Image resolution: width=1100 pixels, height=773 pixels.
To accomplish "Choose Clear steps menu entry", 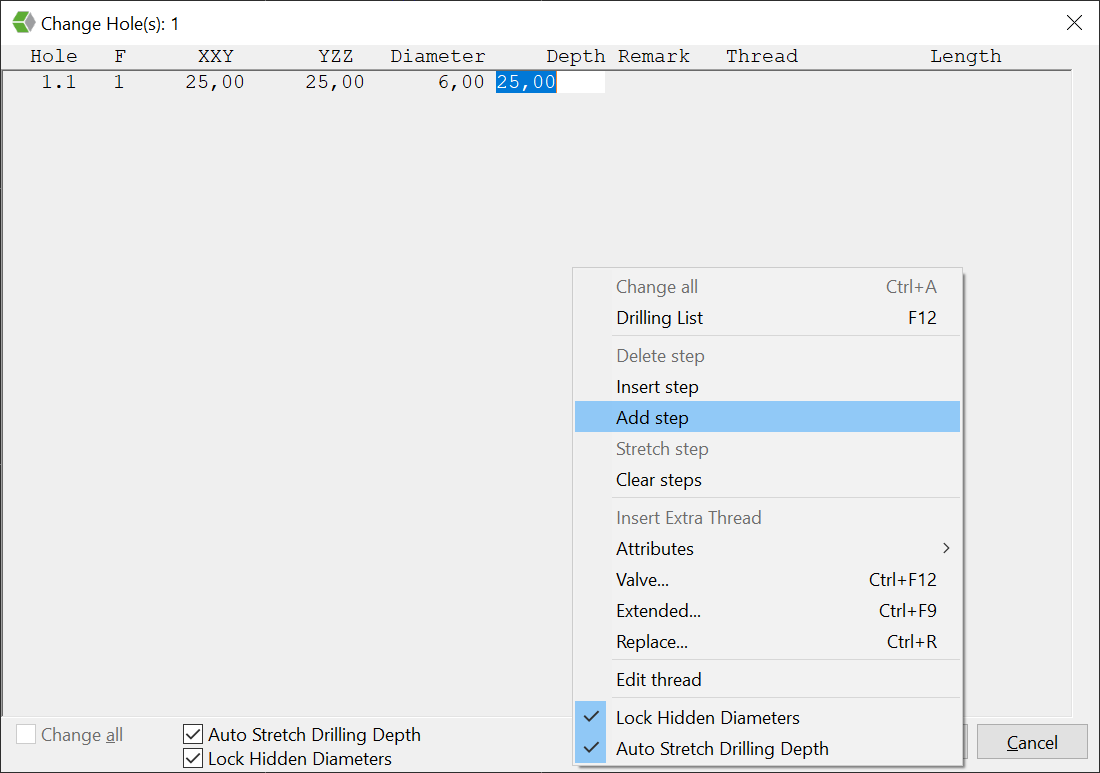I will [767, 480].
